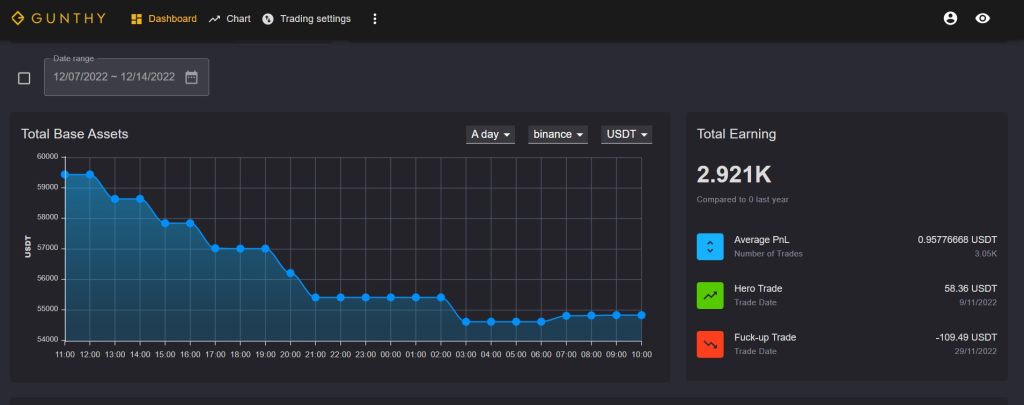
Task: Click the 00:00 x-axis label
Action: [x=391, y=354]
